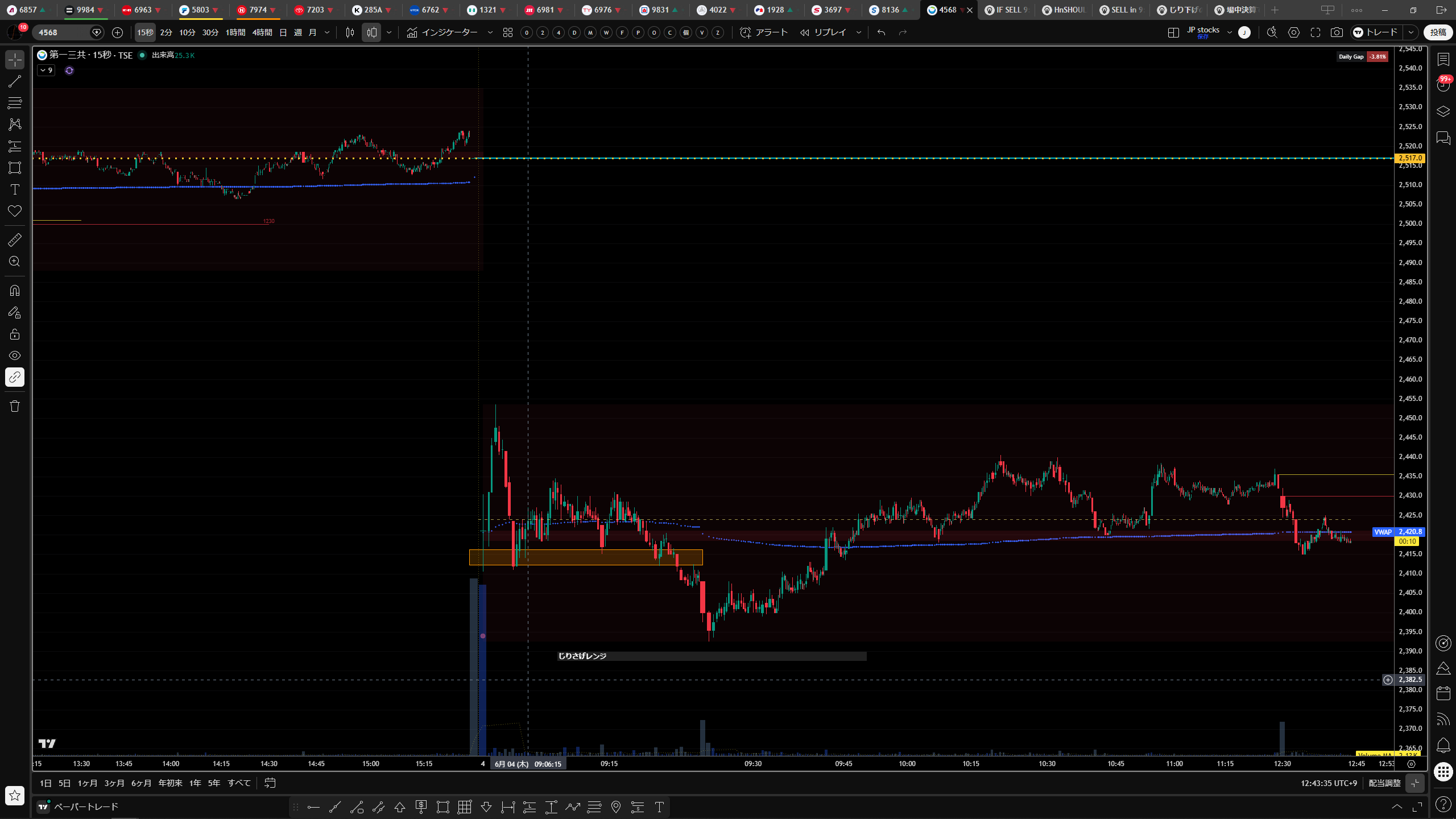
Task: Click the 投稿 publish button
Action: point(1438,32)
